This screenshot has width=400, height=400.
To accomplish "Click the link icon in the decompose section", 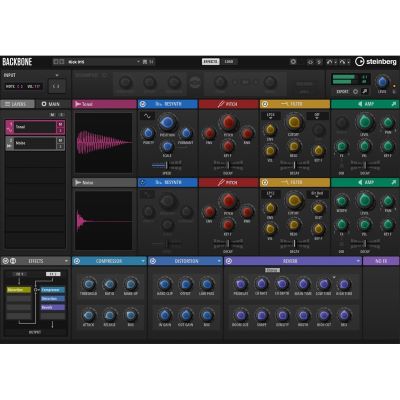I will 195,82.
